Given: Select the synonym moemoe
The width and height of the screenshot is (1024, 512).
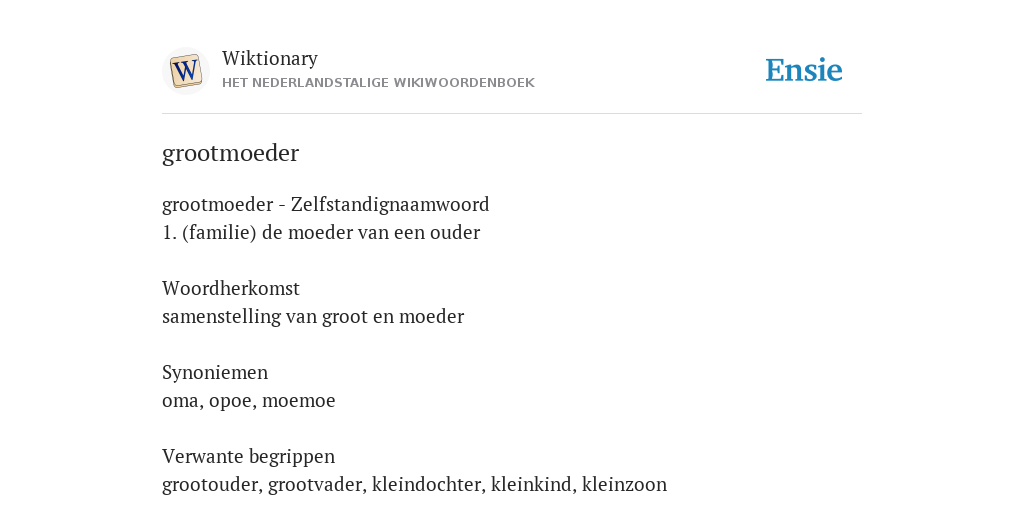Looking at the screenshot, I should pyautogui.click(x=298, y=400).
